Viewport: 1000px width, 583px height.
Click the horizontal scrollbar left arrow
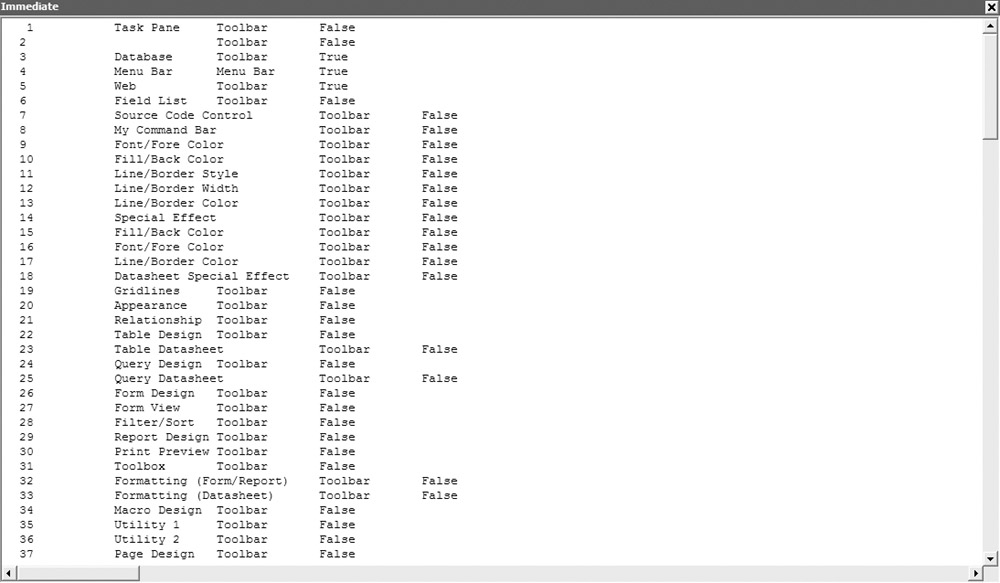coord(9,574)
